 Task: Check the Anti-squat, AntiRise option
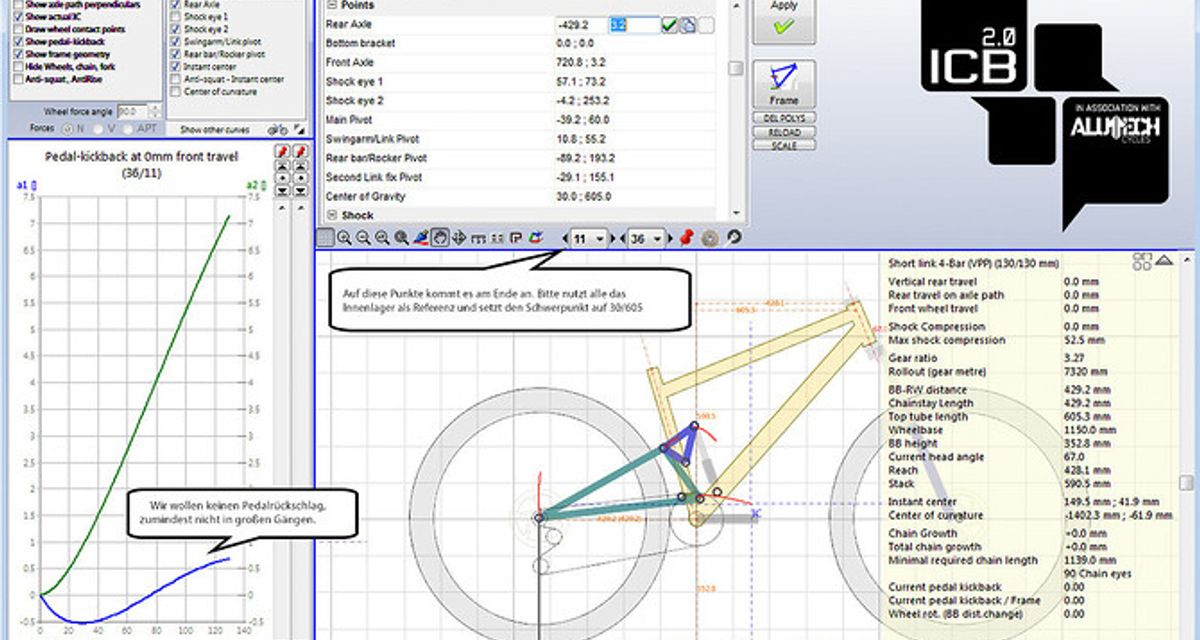[18, 79]
